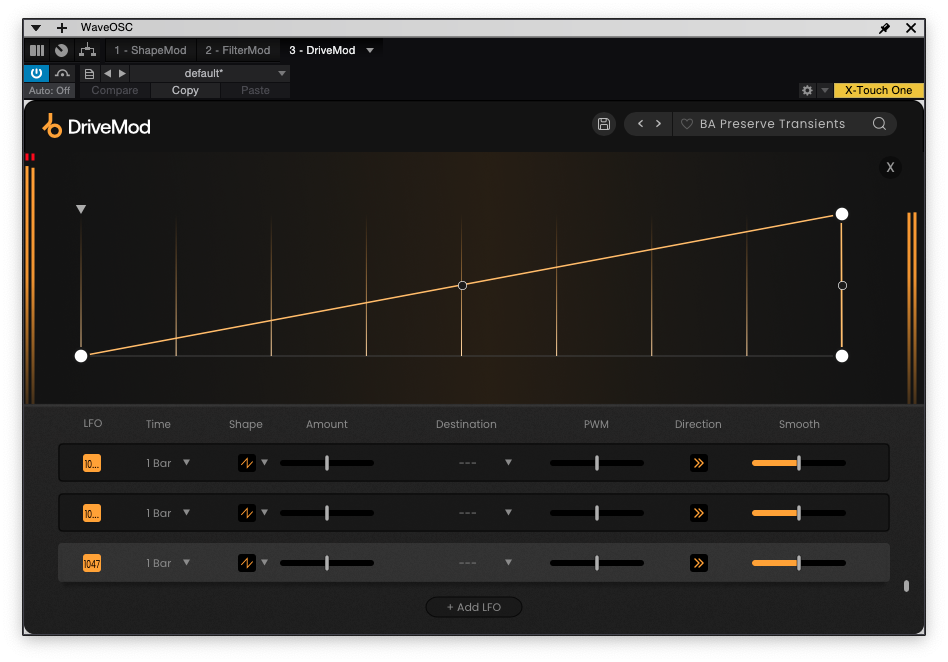Go to previous host preset arrow
The width and height of the screenshot is (948, 662).
coord(108,73)
